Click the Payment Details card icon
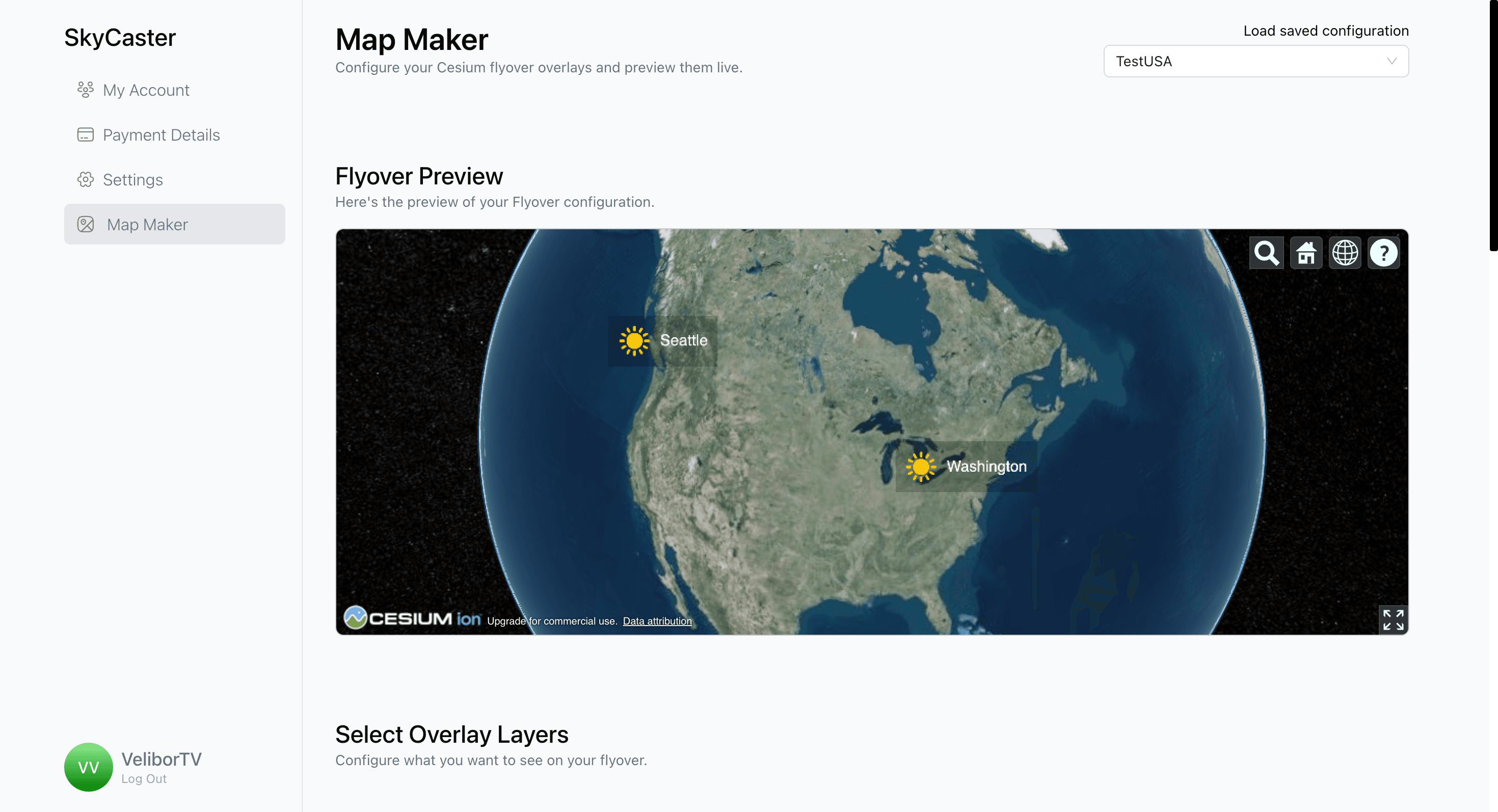Image resolution: width=1498 pixels, height=812 pixels. pos(86,135)
